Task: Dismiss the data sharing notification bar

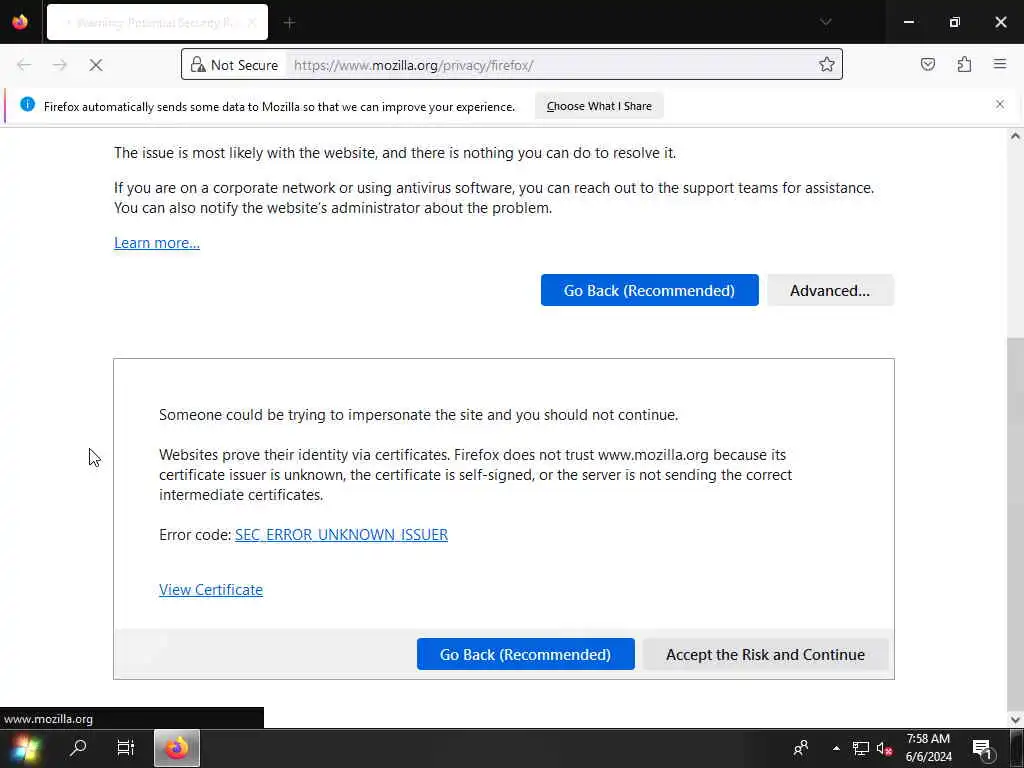Action: [1000, 104]
